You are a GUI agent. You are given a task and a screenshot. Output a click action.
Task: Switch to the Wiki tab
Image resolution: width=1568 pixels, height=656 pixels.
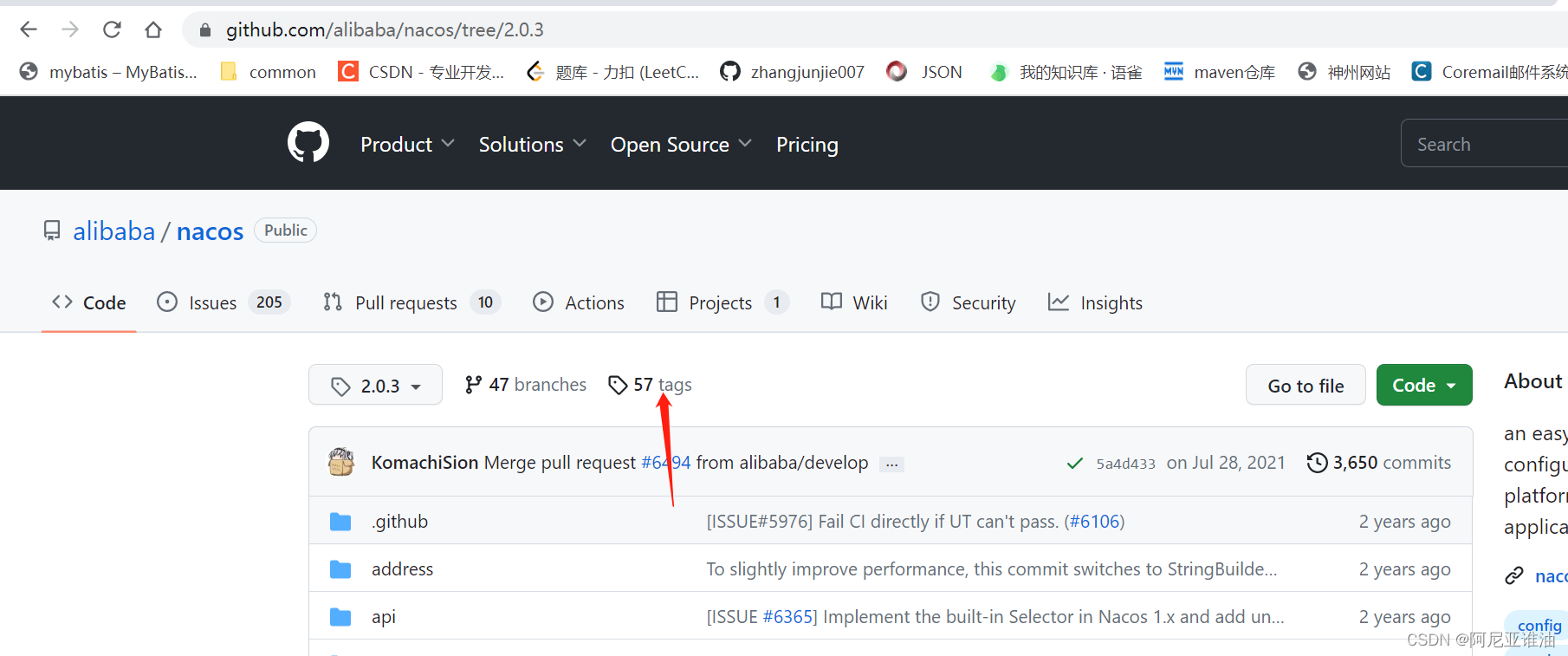pyautogui.click(x=854, y=302)
